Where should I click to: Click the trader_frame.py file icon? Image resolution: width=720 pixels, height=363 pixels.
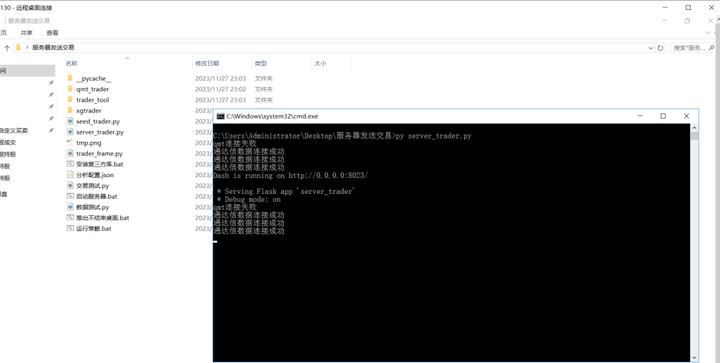70,153
